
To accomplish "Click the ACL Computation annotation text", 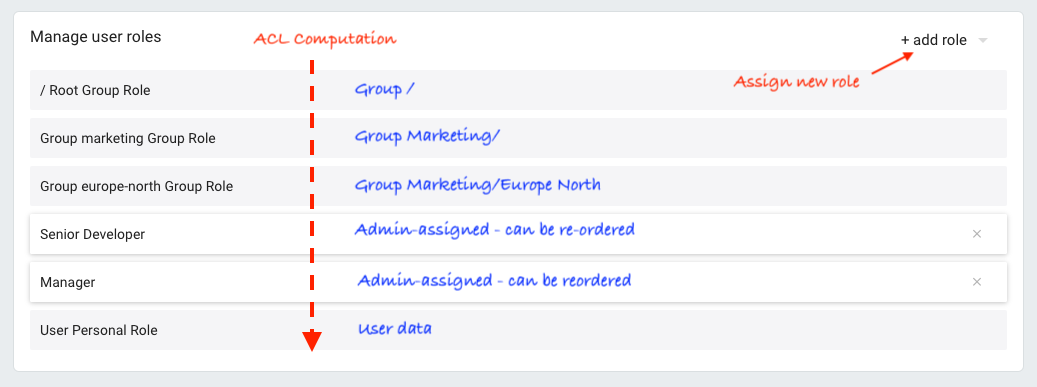I will click(325, 39).
